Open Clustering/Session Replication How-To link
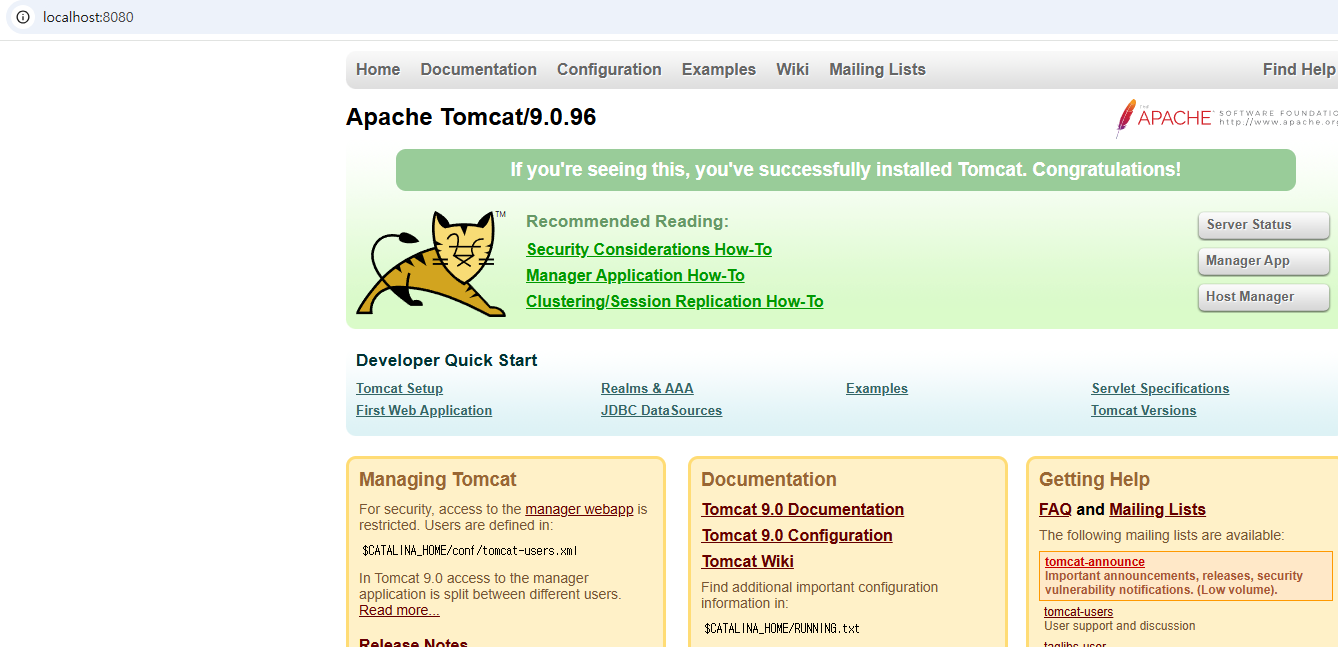 click(674, 301)
